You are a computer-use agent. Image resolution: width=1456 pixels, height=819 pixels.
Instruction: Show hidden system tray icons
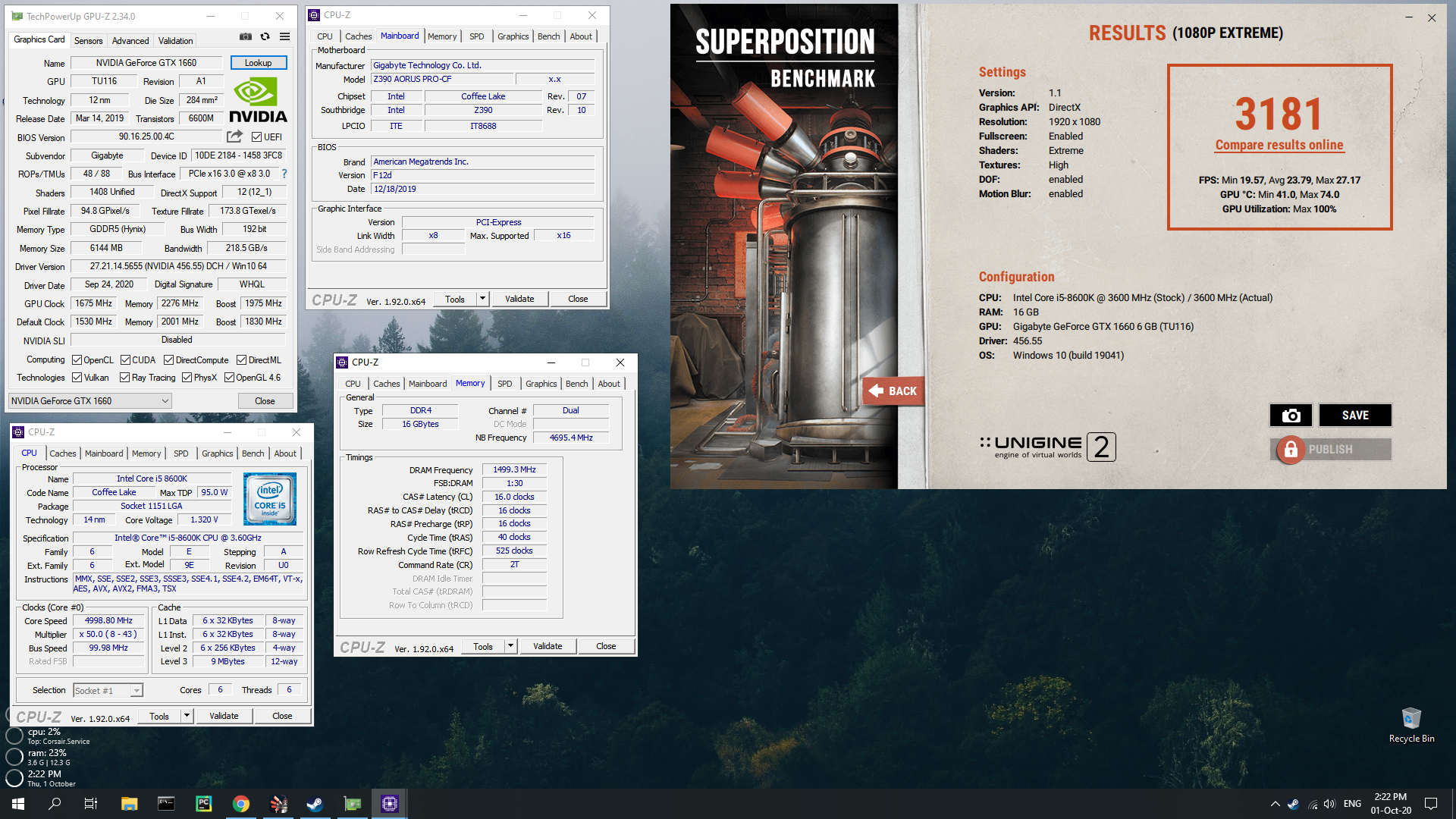click(x=1275, y=804)
